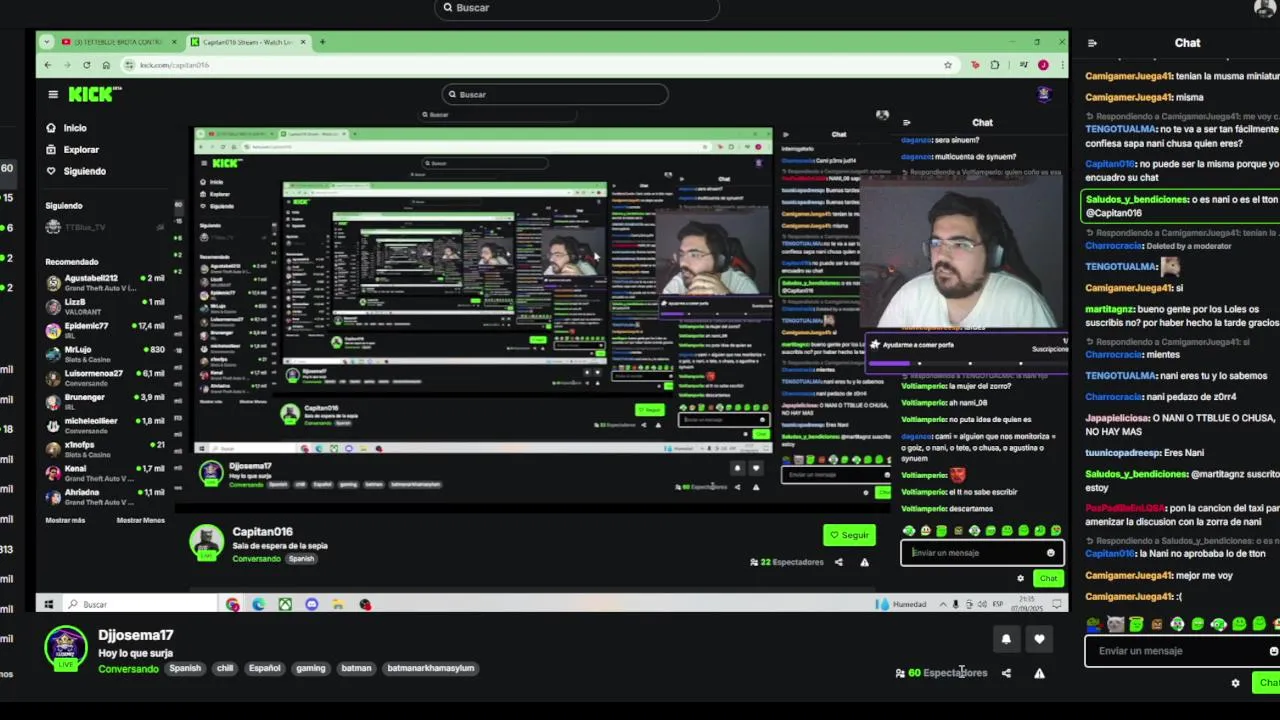This screenshot has height=720, width=1280.
Task: Report Capitan016's stream via the warning triangle
Action: (x=864, y=562)
